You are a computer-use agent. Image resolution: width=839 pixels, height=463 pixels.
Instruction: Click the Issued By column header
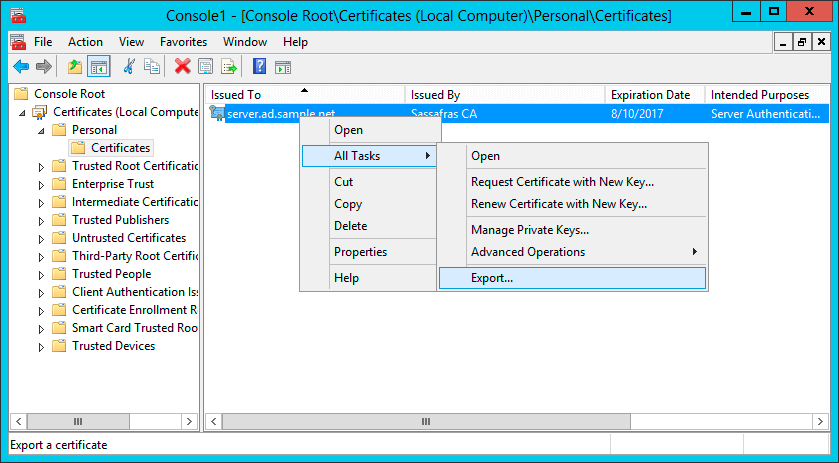pyautogui.click(x=435, y=95)
